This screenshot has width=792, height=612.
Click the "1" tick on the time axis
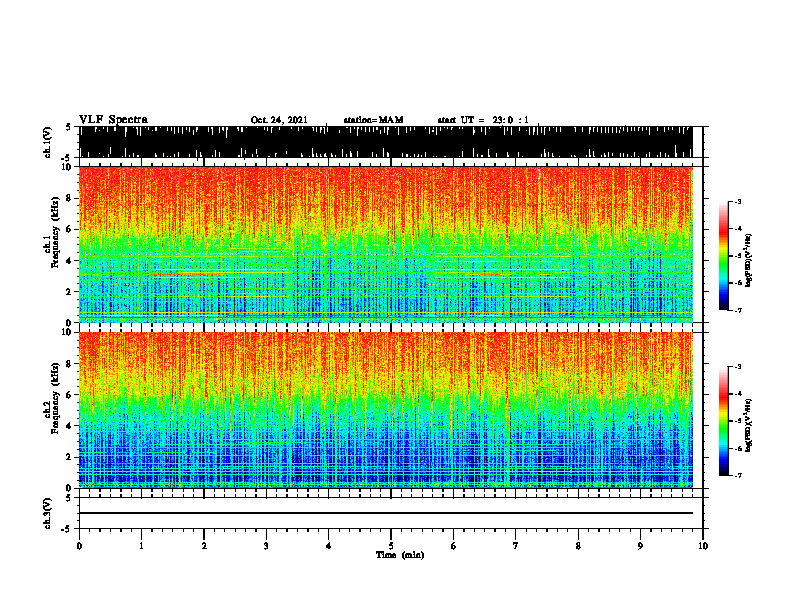[141, 546]
